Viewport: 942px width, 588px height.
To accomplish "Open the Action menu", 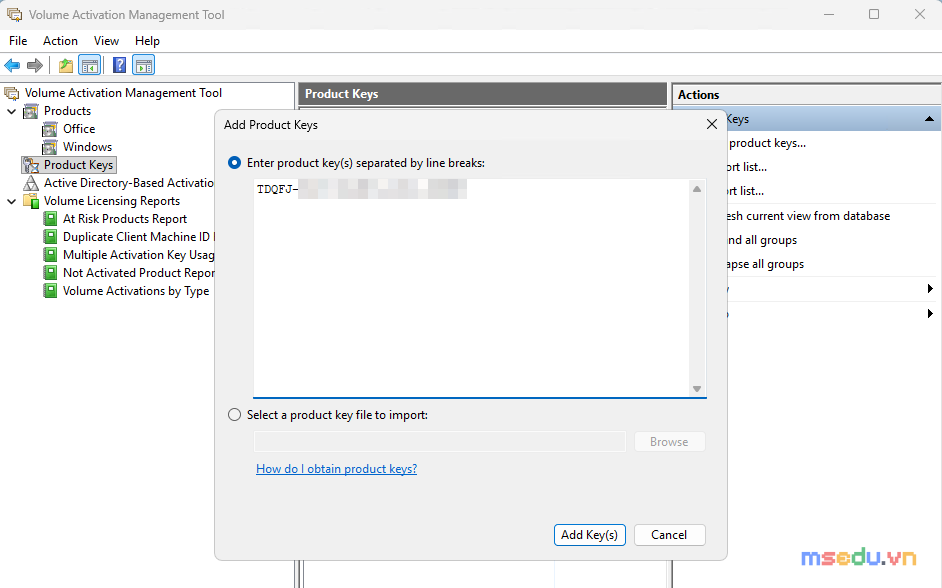I will coord(60,41).
